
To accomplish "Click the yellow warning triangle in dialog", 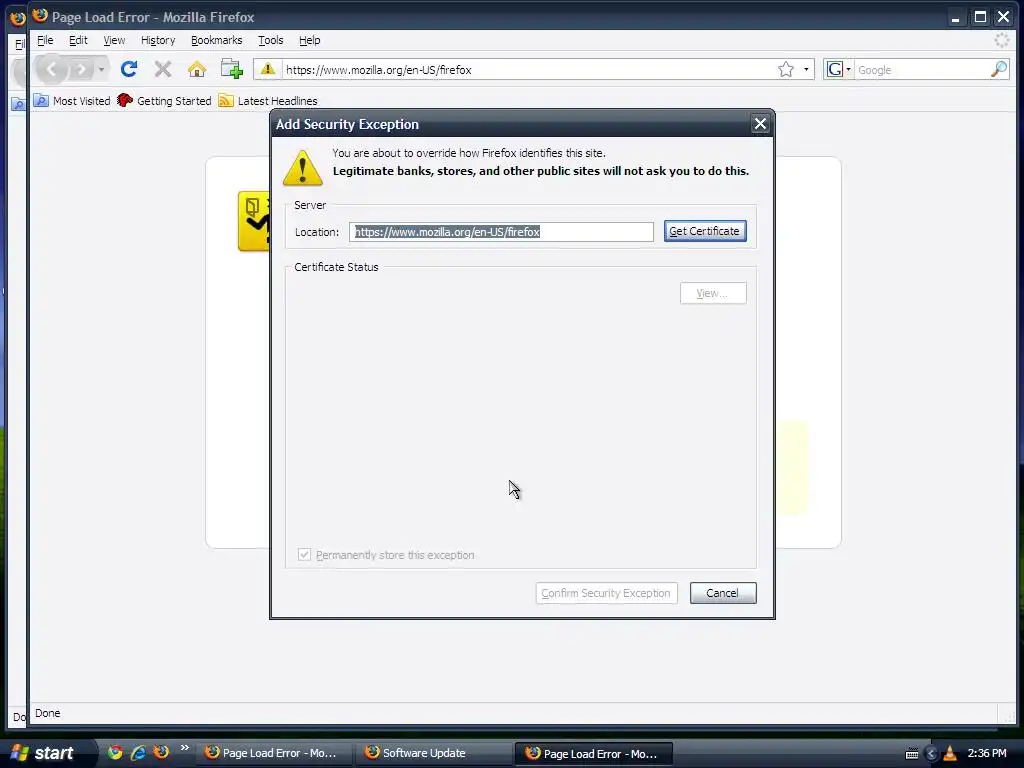I will [302, 168].
